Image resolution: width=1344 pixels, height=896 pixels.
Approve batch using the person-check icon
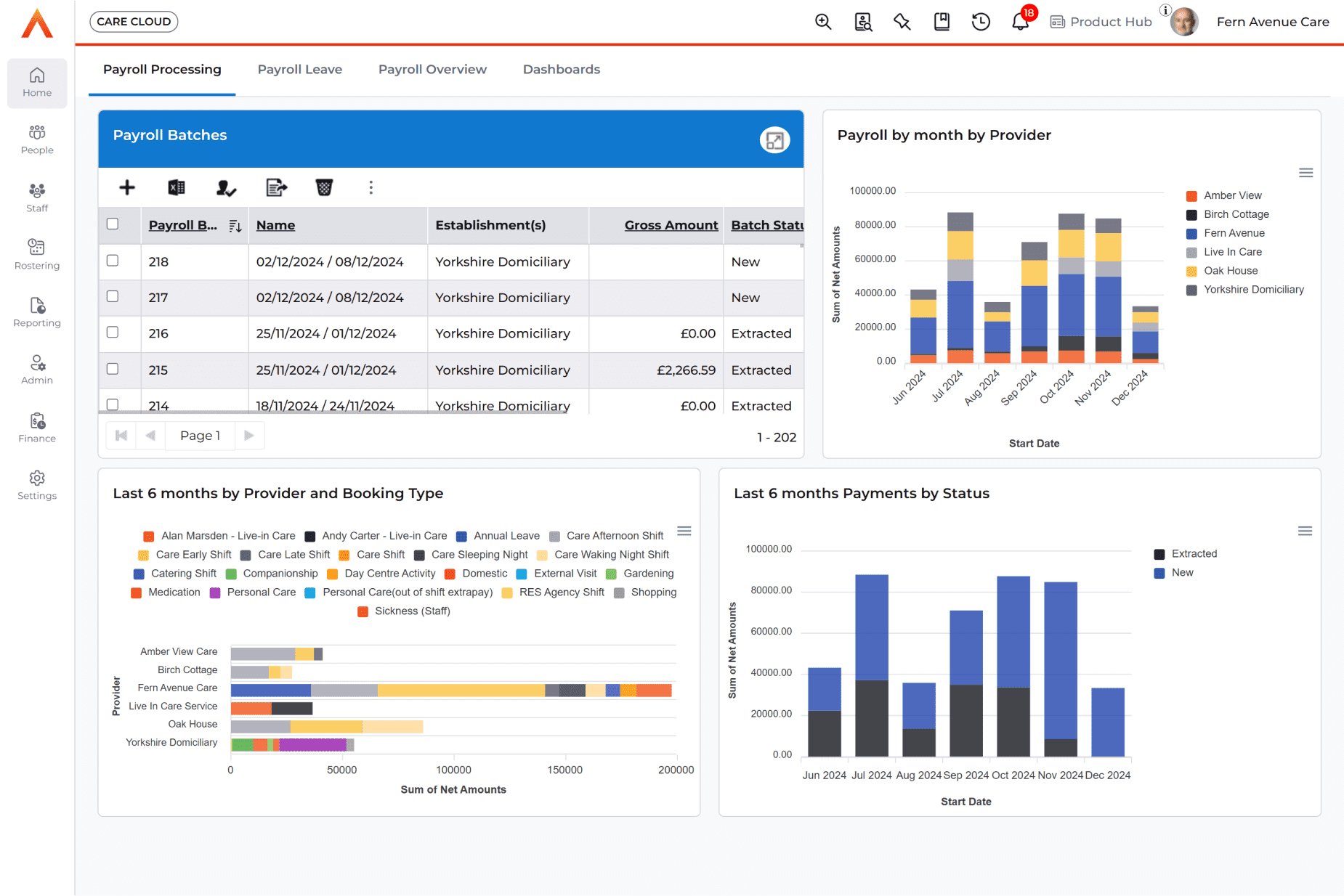coord(225,187)
